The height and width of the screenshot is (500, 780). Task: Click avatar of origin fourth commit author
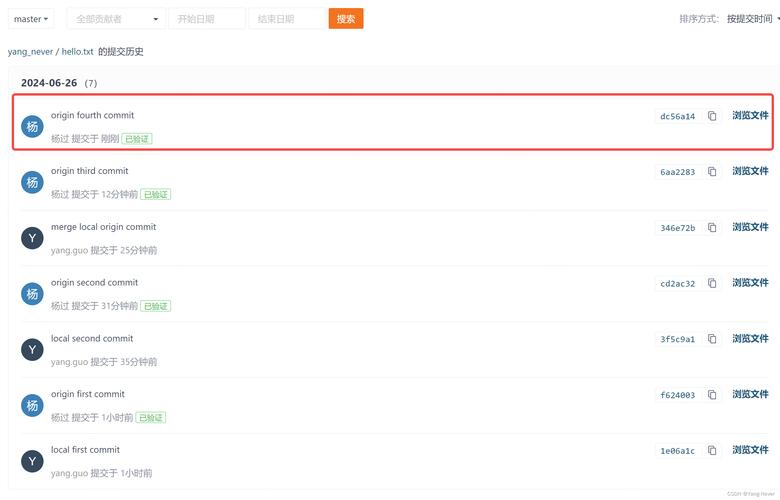[x=33, y=126]
